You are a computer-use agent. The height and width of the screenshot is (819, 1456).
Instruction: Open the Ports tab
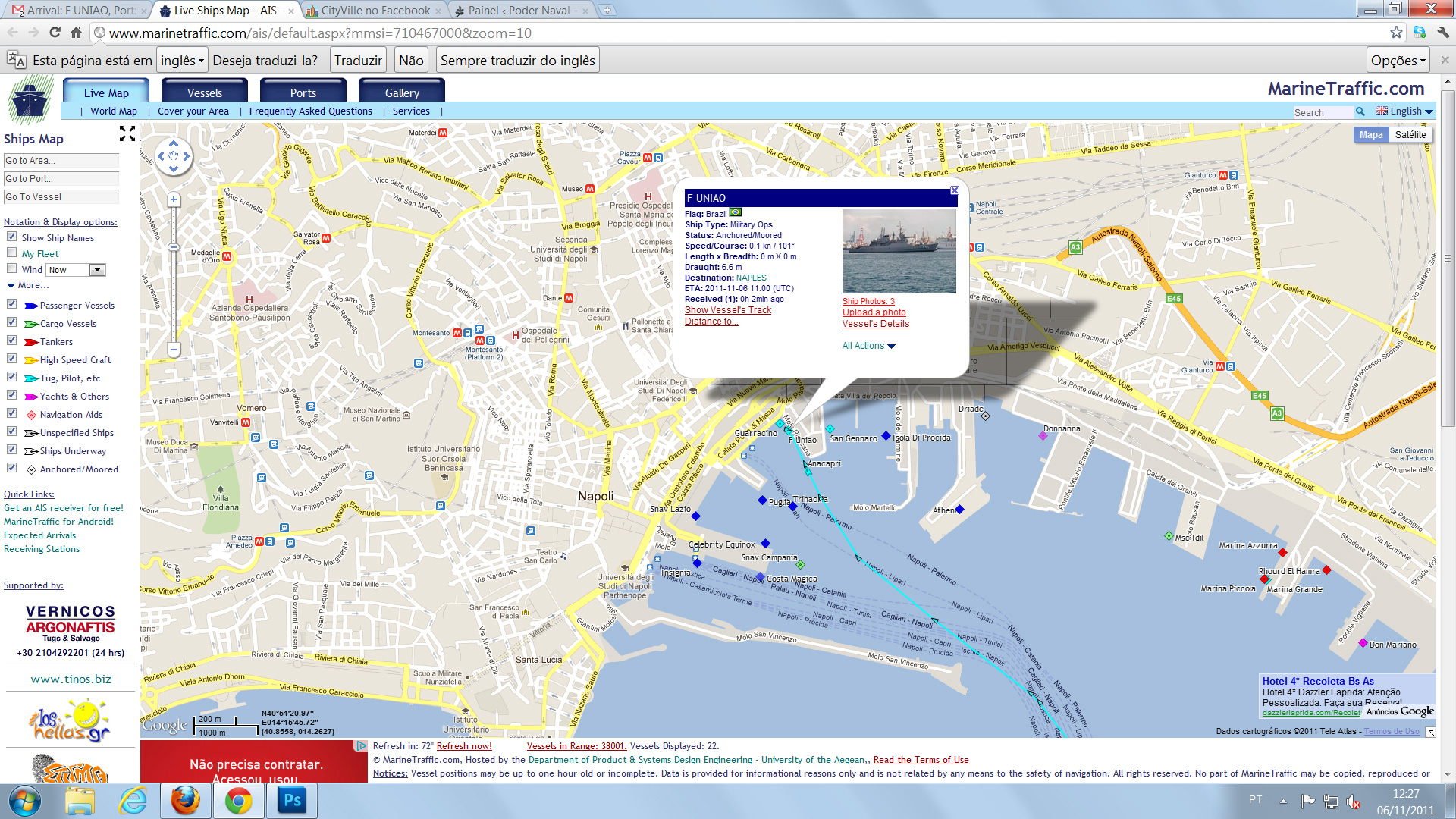pos(303,91)
